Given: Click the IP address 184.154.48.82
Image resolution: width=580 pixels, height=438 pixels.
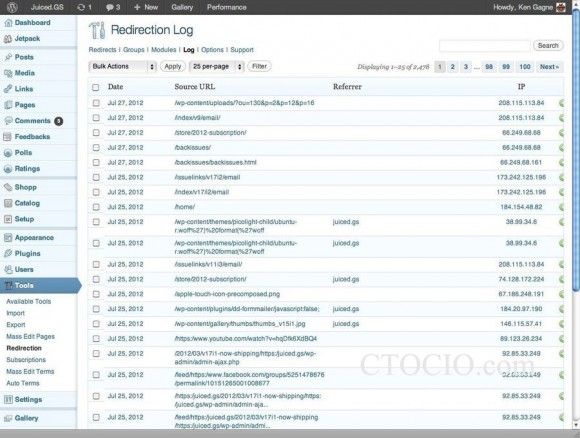Looking at the screenshot, I should point(521,207).
